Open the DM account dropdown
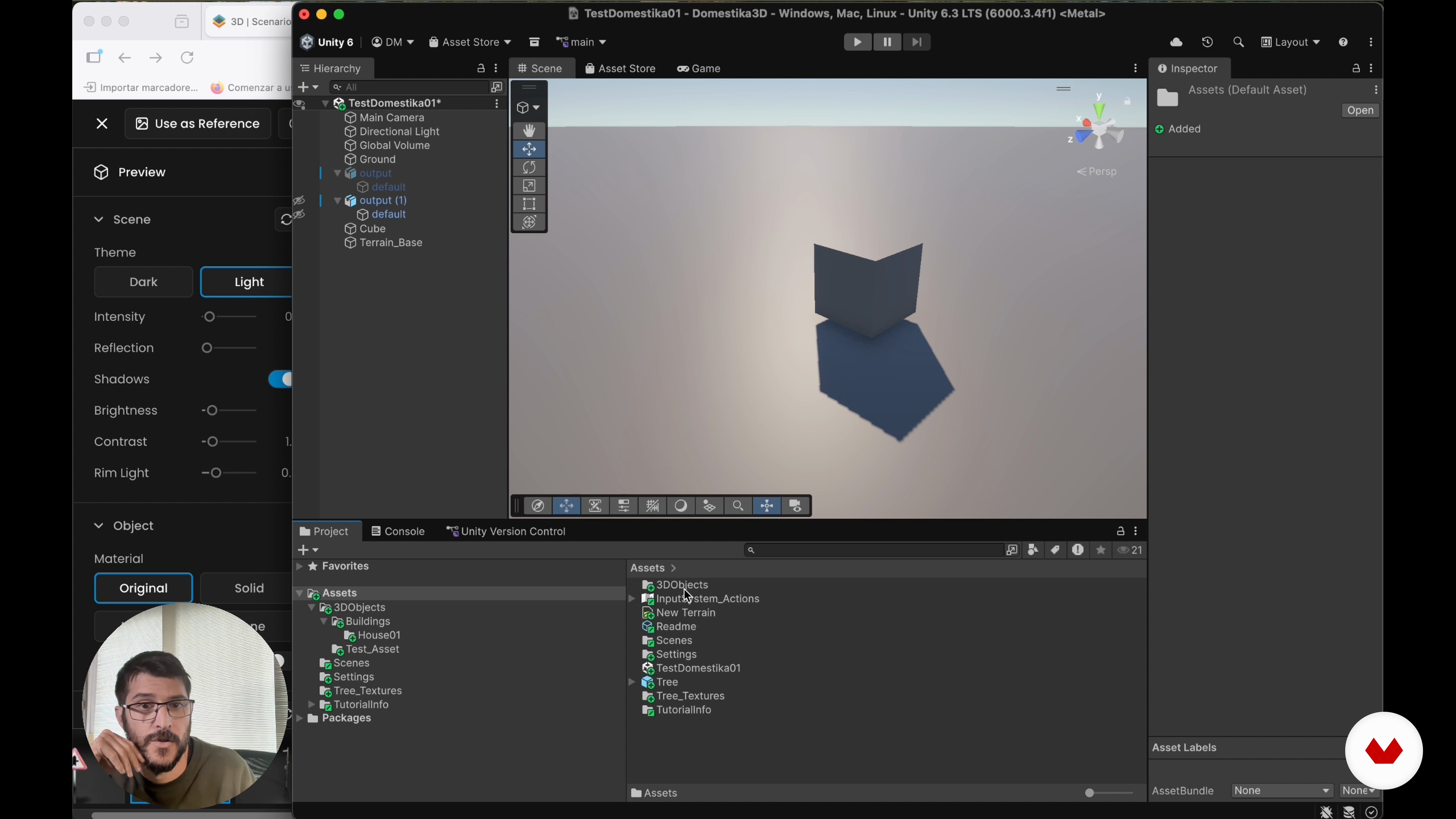The image size is (1456, 819). (x=393, y=42)
